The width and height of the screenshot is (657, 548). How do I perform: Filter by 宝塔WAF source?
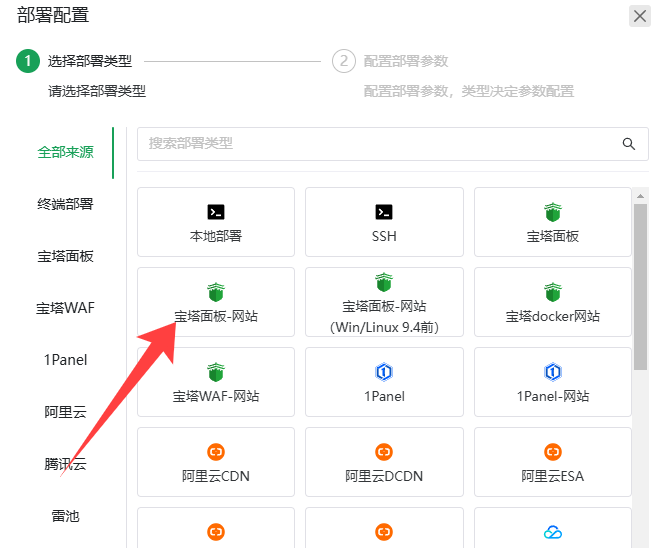click(66, 308)
